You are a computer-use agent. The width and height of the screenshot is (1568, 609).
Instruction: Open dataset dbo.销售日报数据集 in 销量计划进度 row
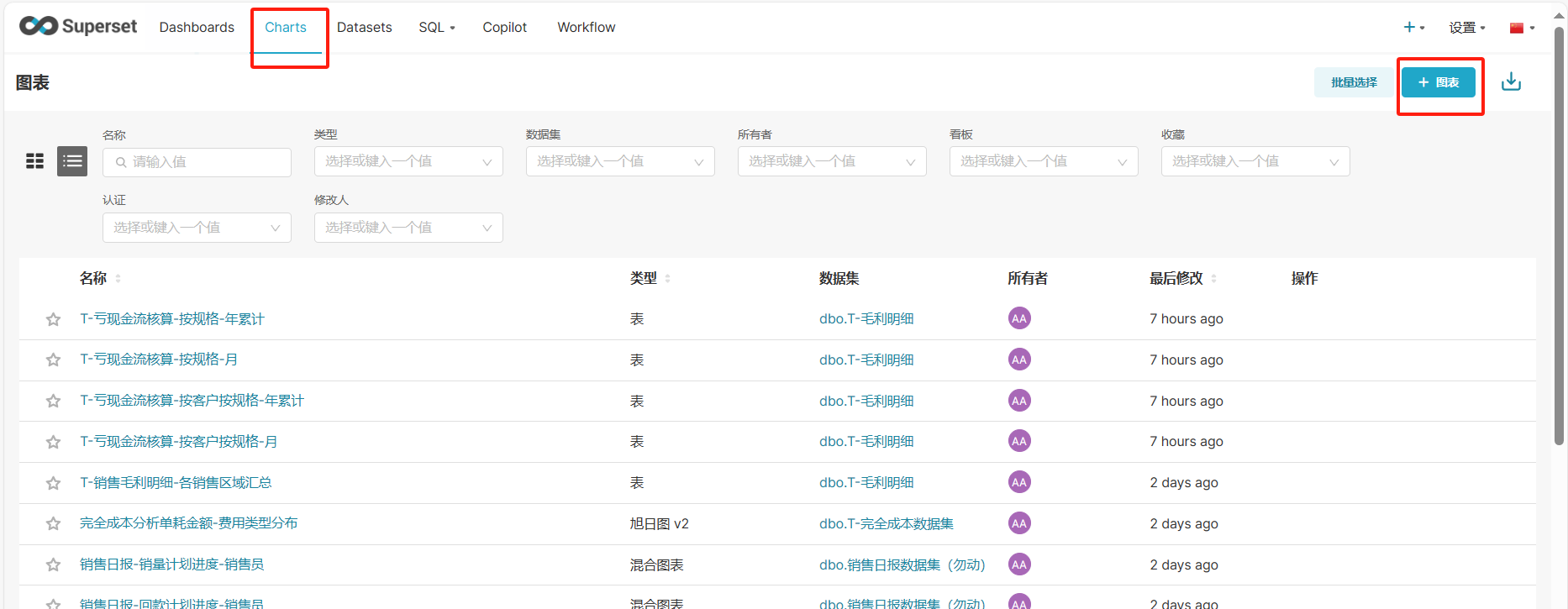pyautogui.click(x=902, y=565)
